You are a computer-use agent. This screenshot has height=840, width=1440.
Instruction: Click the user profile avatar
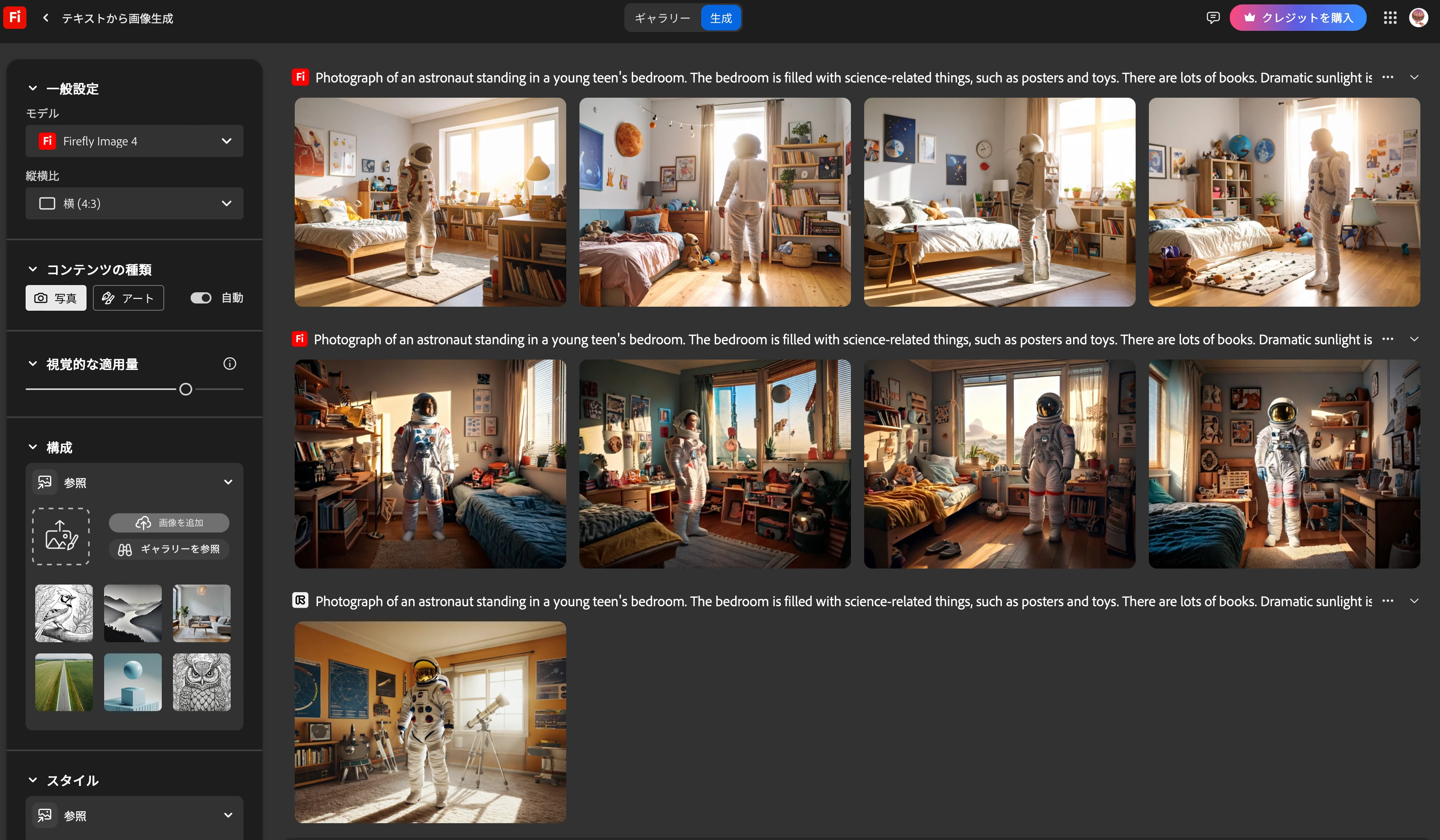point(1418,18)
